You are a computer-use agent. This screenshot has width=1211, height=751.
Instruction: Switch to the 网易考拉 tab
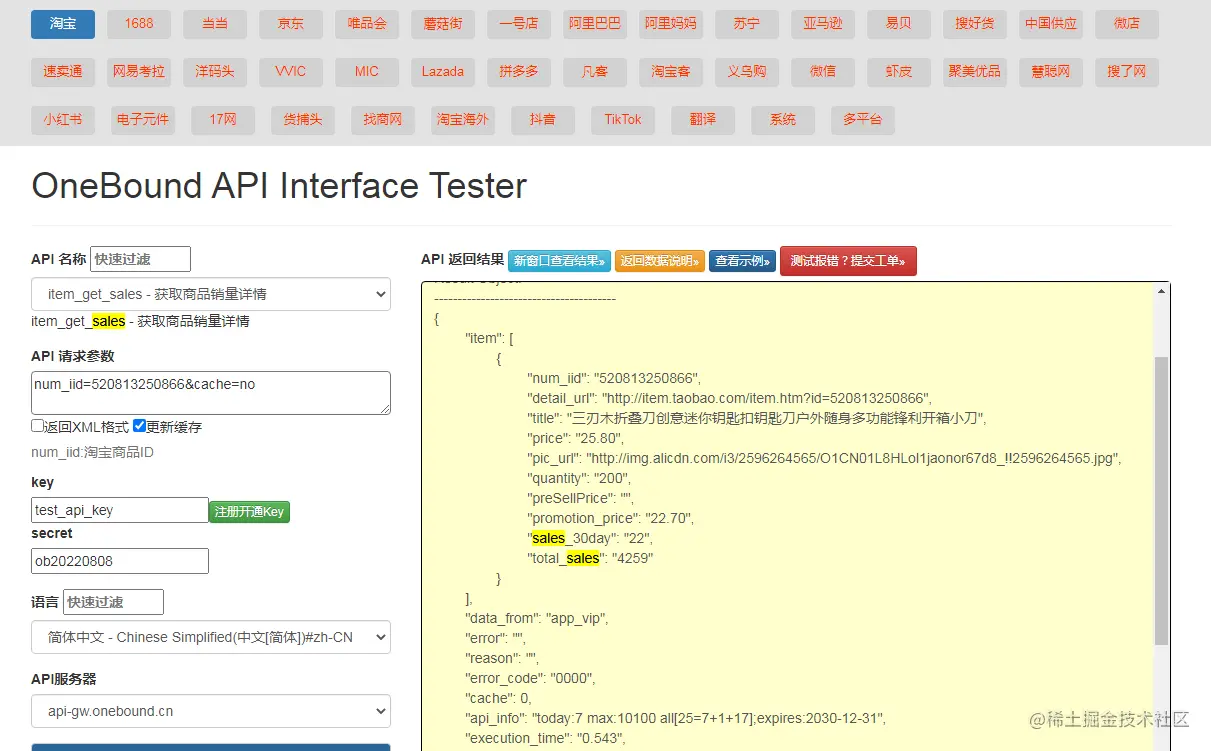139,72
